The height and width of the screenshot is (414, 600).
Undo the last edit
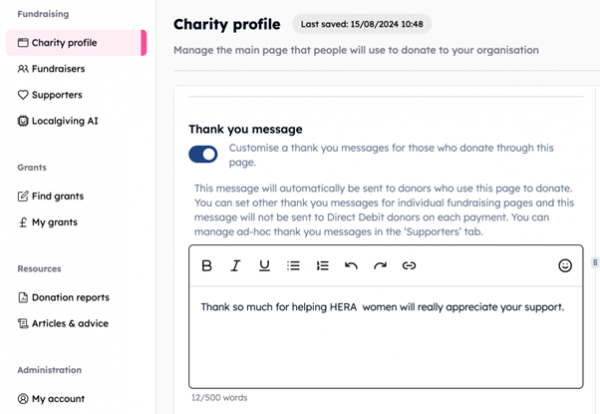[351, 266]
